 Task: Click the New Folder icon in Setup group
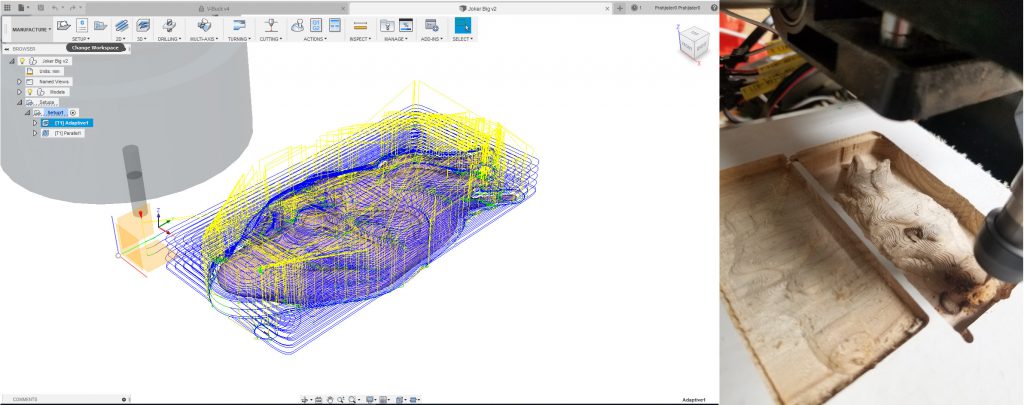[x=100, y=25]
